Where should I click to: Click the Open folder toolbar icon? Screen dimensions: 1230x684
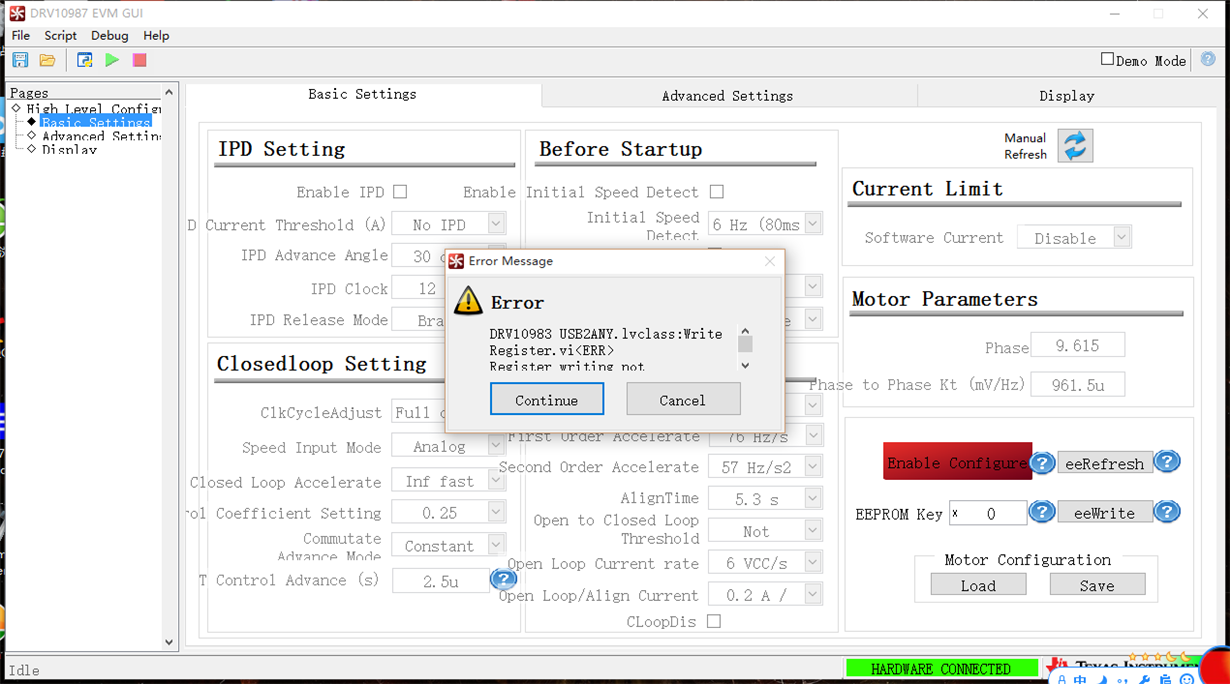point(47,60)
